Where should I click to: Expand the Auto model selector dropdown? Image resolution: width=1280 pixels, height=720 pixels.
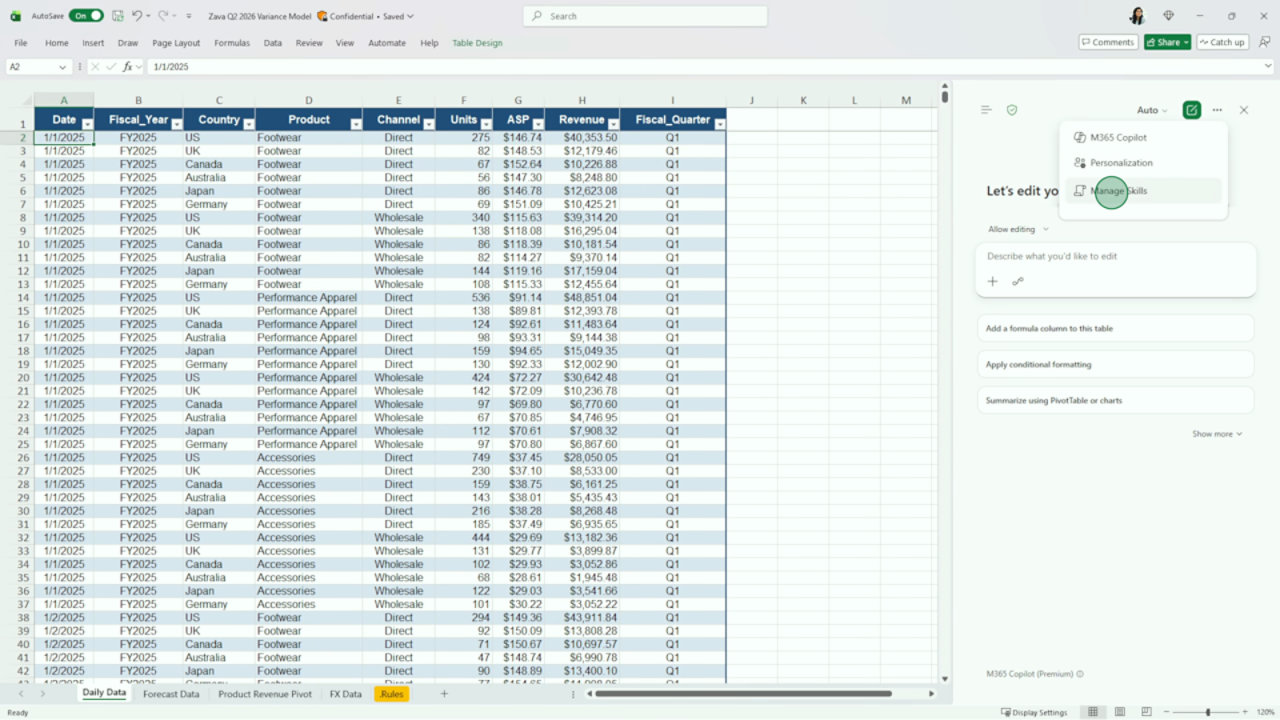click(1152, 110)
